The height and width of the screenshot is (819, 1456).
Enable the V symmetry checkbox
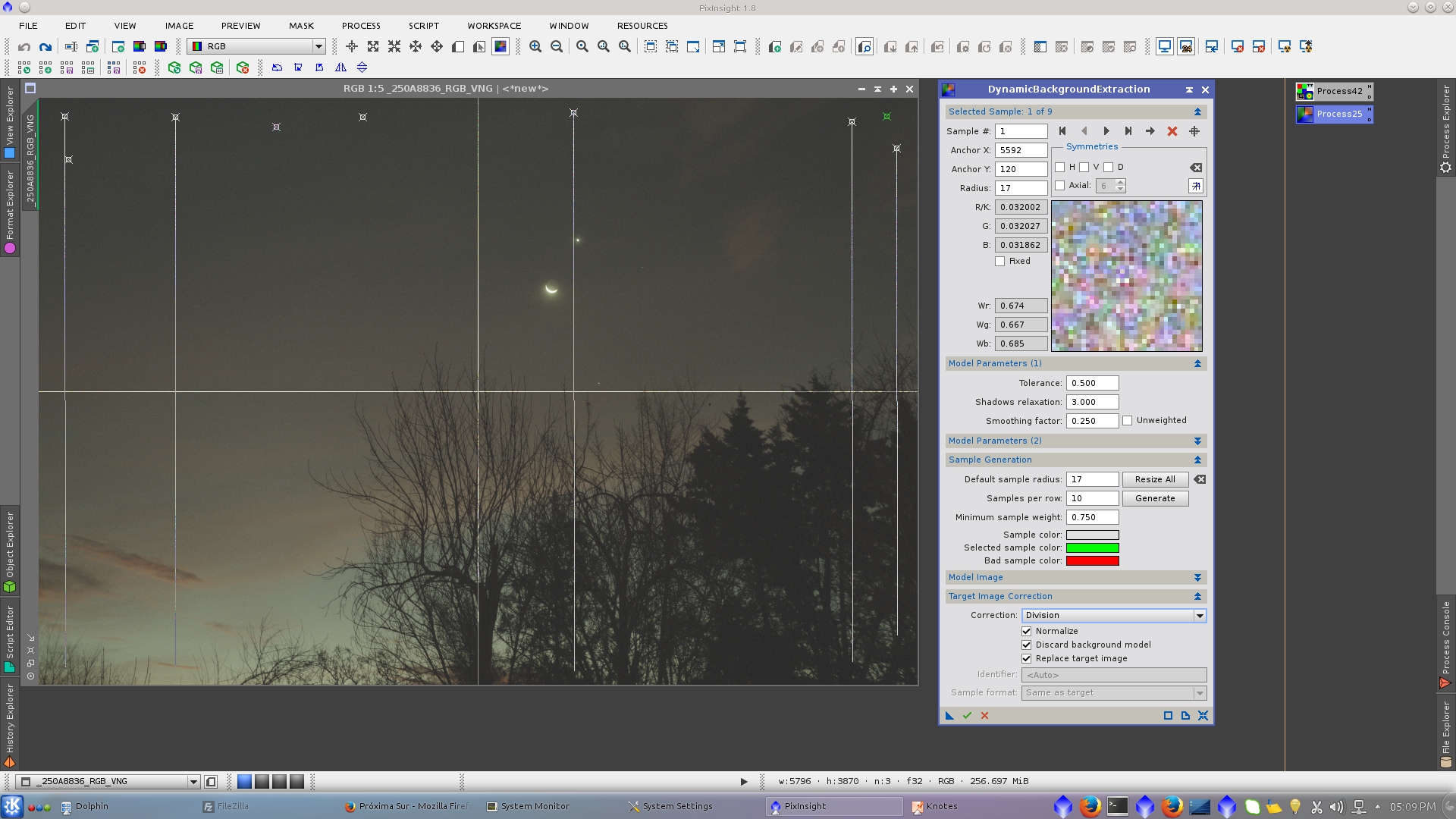(1084, 167)
